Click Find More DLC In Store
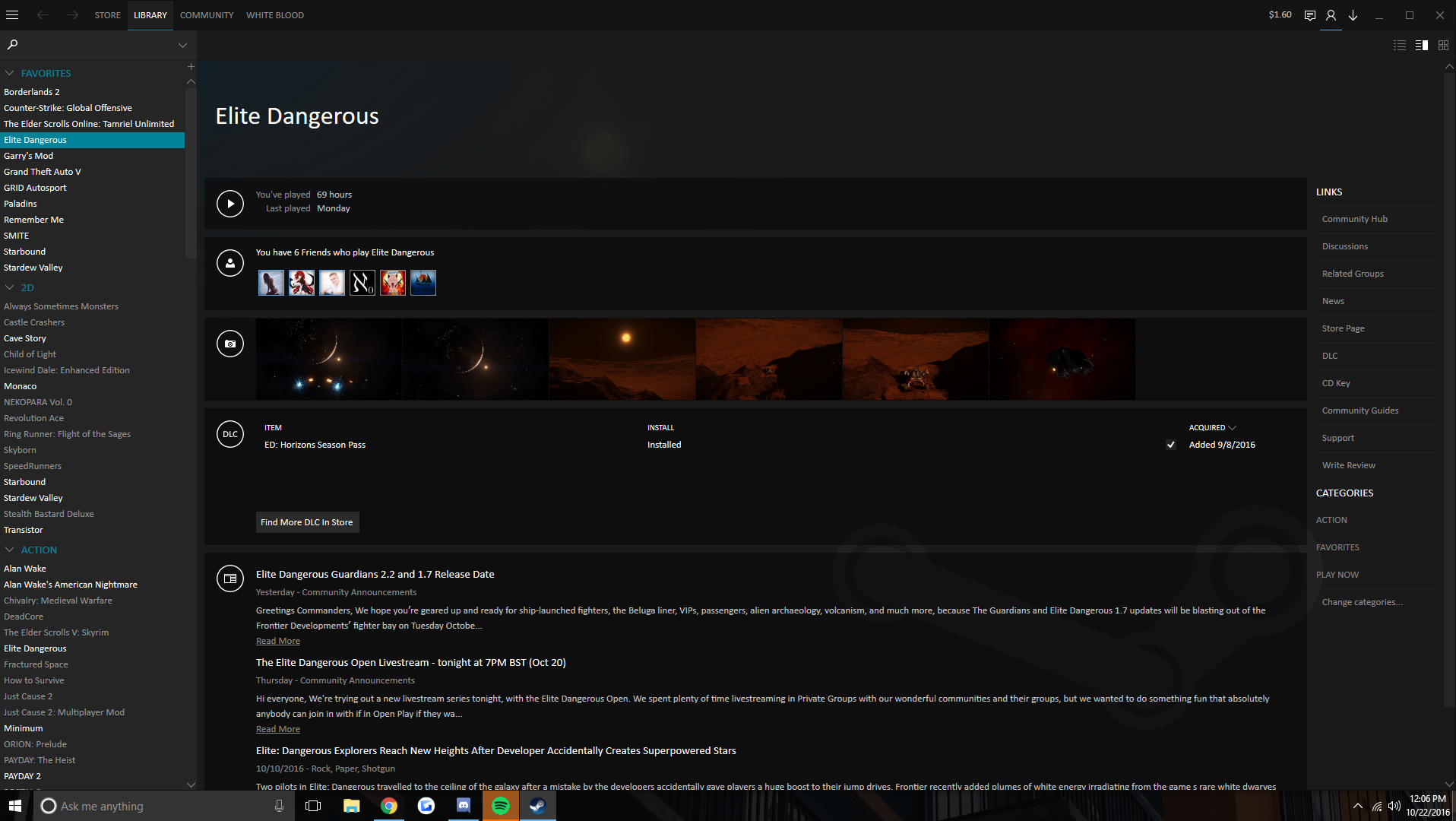This screenshot has width=1456, height=821. [307, 522]
